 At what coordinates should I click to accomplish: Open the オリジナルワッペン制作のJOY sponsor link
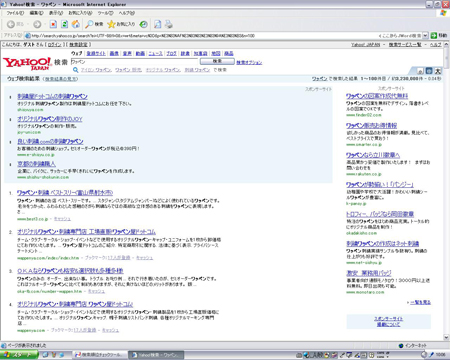coord(50,119)
